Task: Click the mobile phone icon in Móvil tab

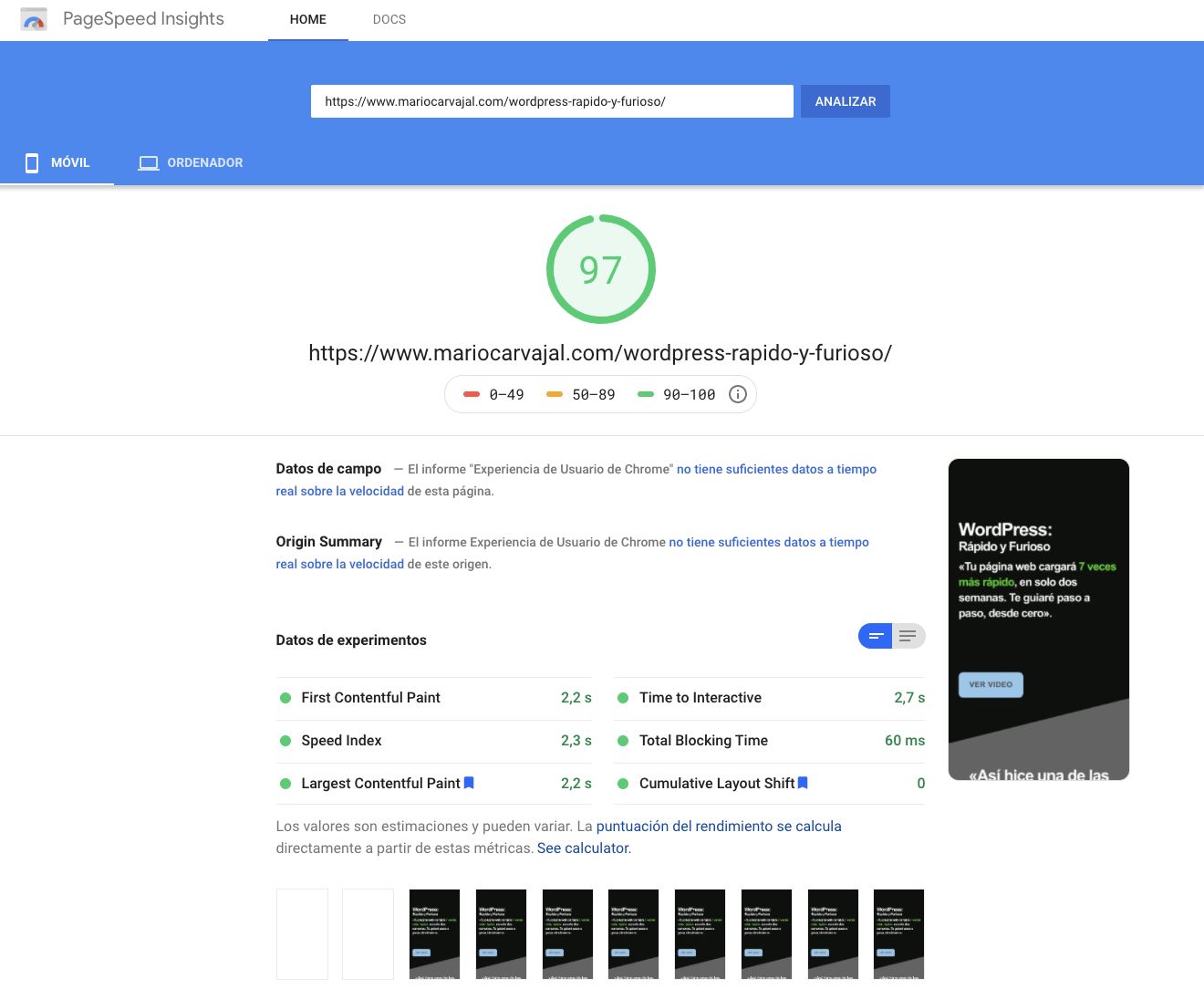Action: coord(32,163)
